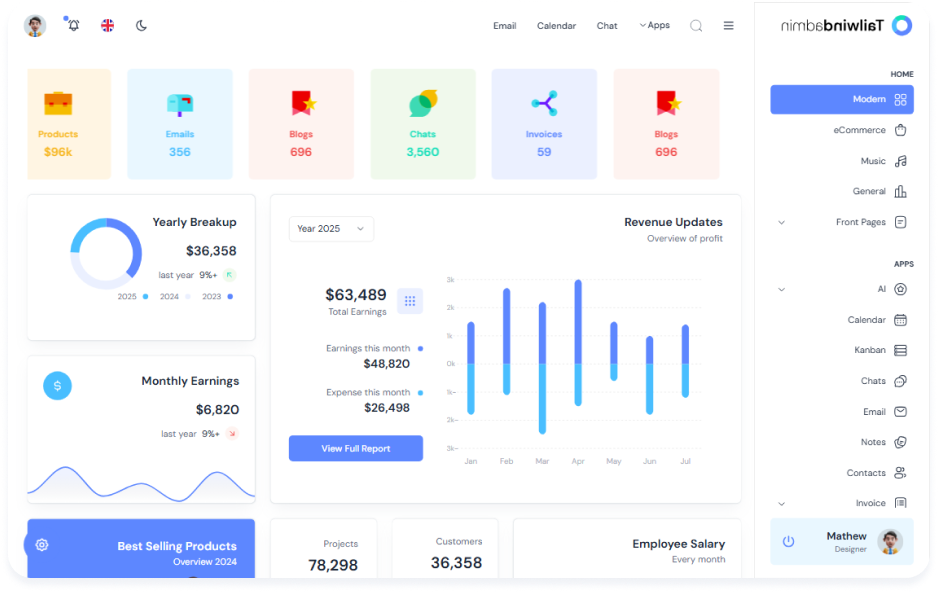Click the grid dots icon near Total Earnings
Image resolution: width=938 pixels, height=593 pixels.
pos(410,300)
